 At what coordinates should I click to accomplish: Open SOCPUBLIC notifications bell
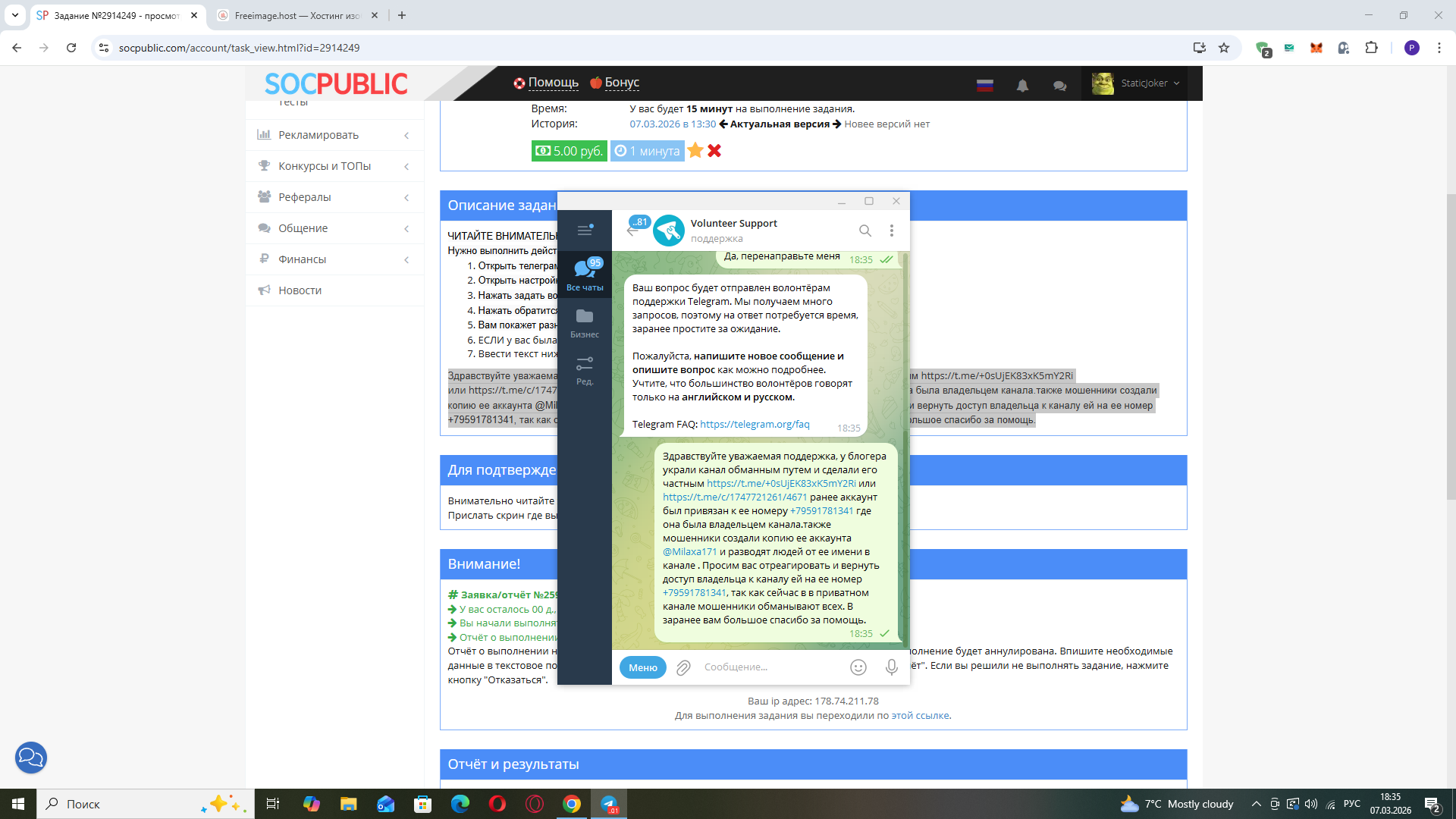1022,86
